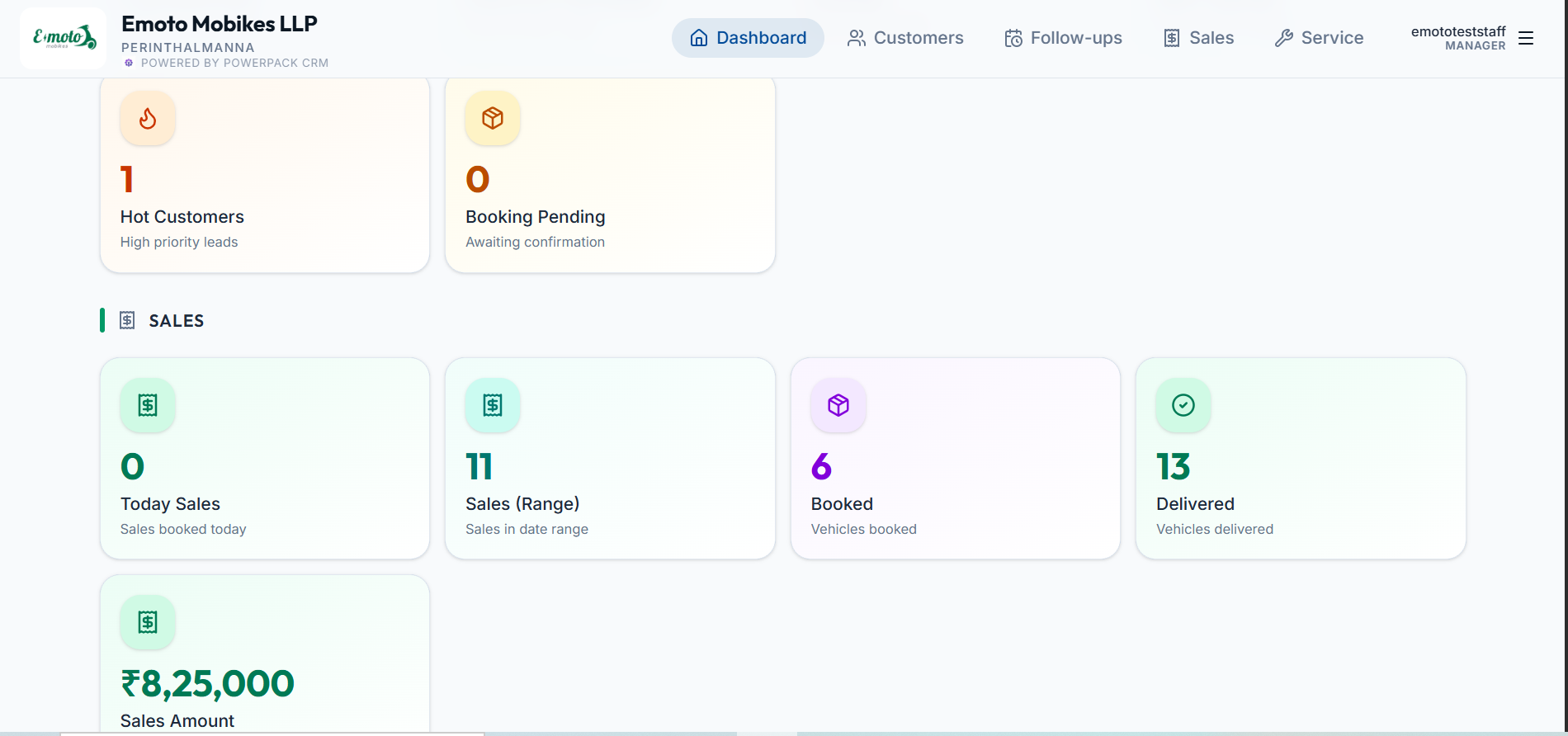Open the hamburger menu icon
The width and height of the screenshot is (1568, 736).
pyautogui.click(x=1526, y=38)
